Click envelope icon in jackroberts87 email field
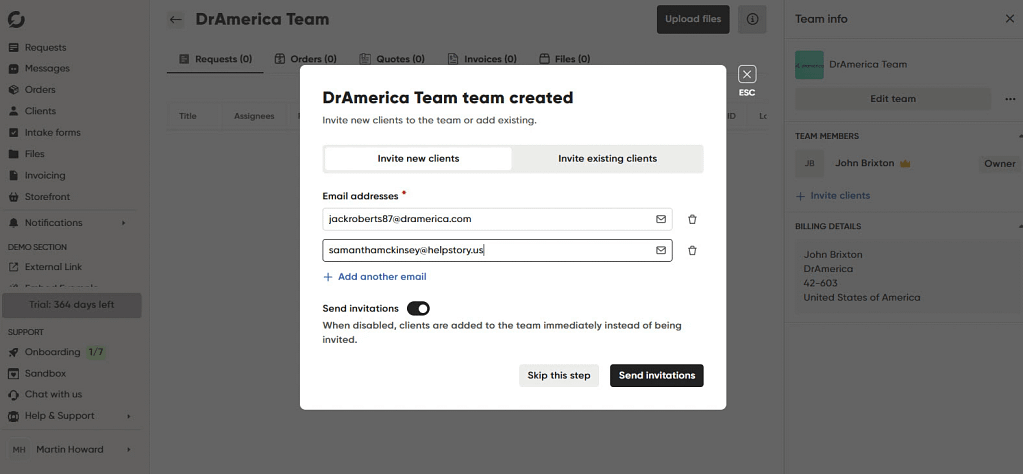 click(x=661, y=219)
